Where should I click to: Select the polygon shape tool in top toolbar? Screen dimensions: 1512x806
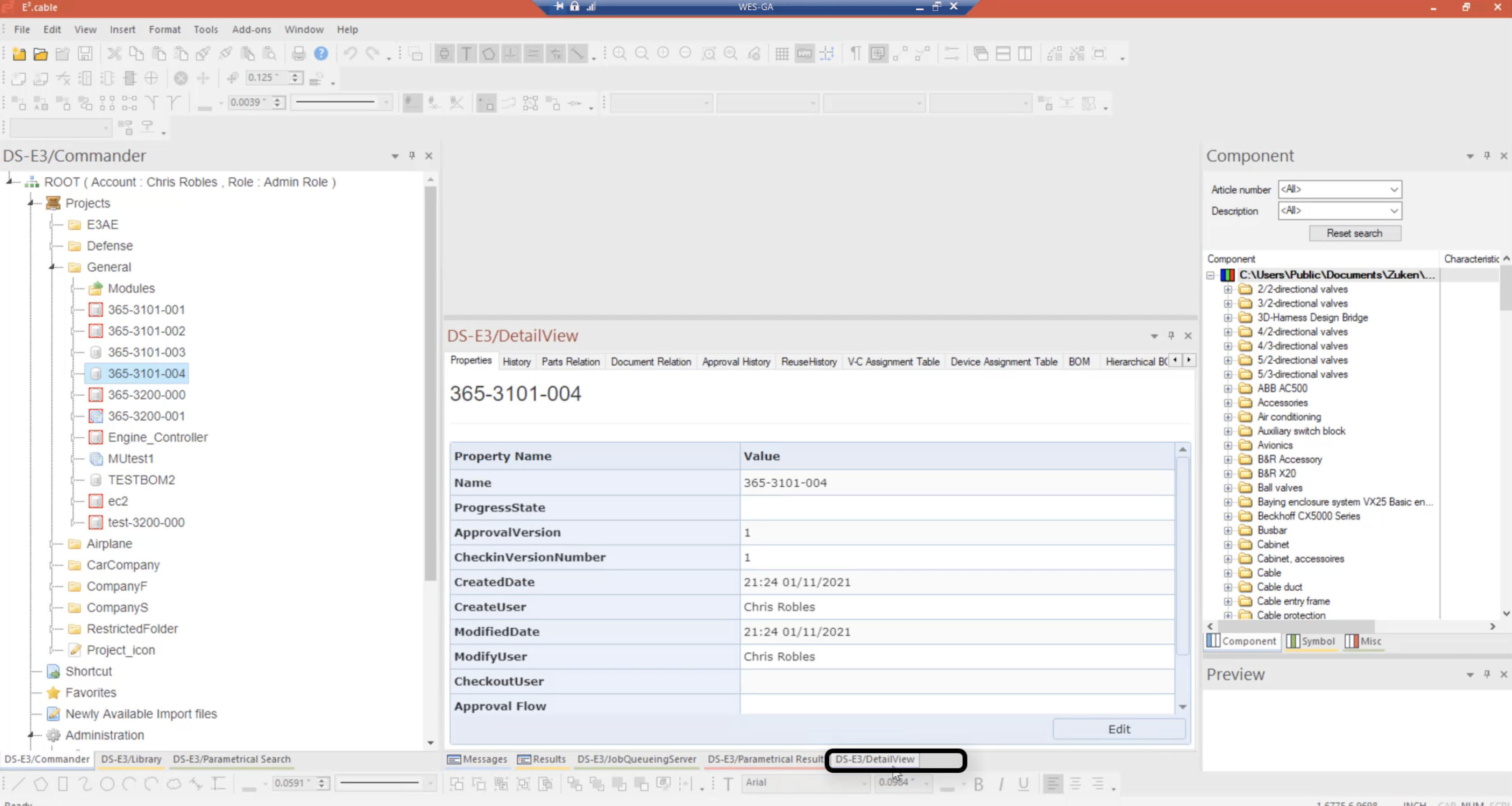pyautogui.click(x=488, y=54)
